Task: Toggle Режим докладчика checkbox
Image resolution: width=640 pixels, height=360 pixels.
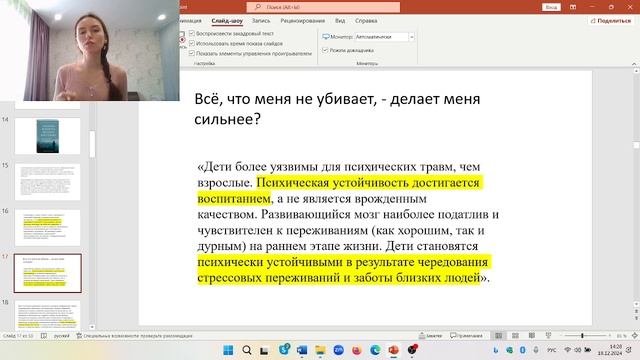Action: pyautogui.click(x=325, y=50)
